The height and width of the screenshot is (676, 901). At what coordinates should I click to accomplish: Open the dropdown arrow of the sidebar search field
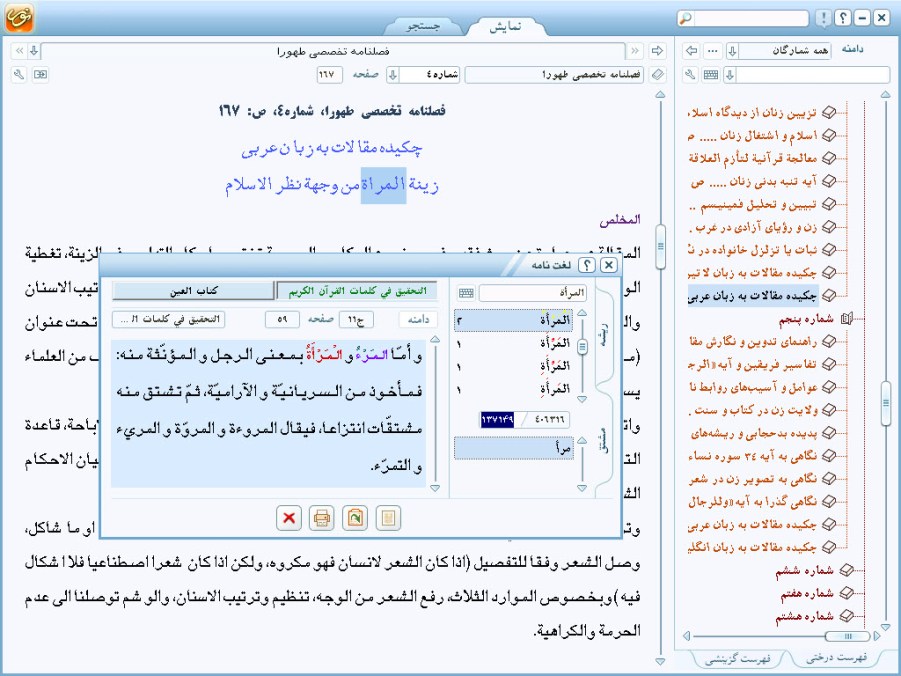(x=730, y=75)
